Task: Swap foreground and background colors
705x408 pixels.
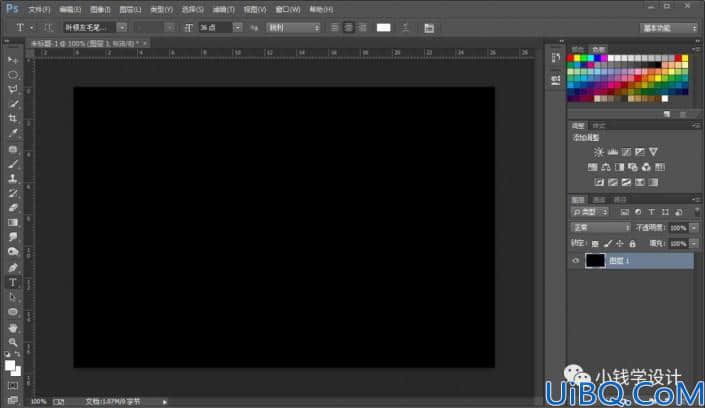Action: pyautogui.click(x=17, y=354)
